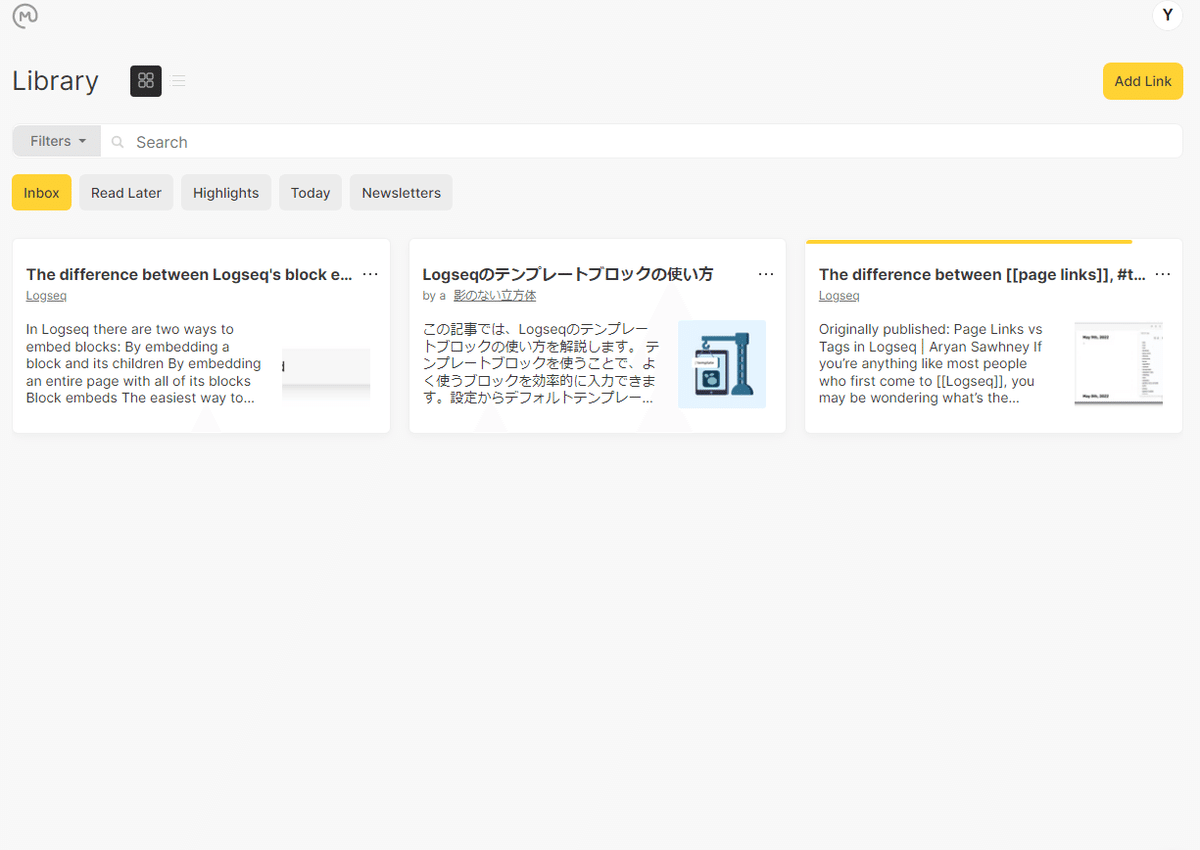Image resolution: width=1200 pixels, height=850 pixels.
Task: Open article on [[page links]] difference
Action: [x=982, y=274]
